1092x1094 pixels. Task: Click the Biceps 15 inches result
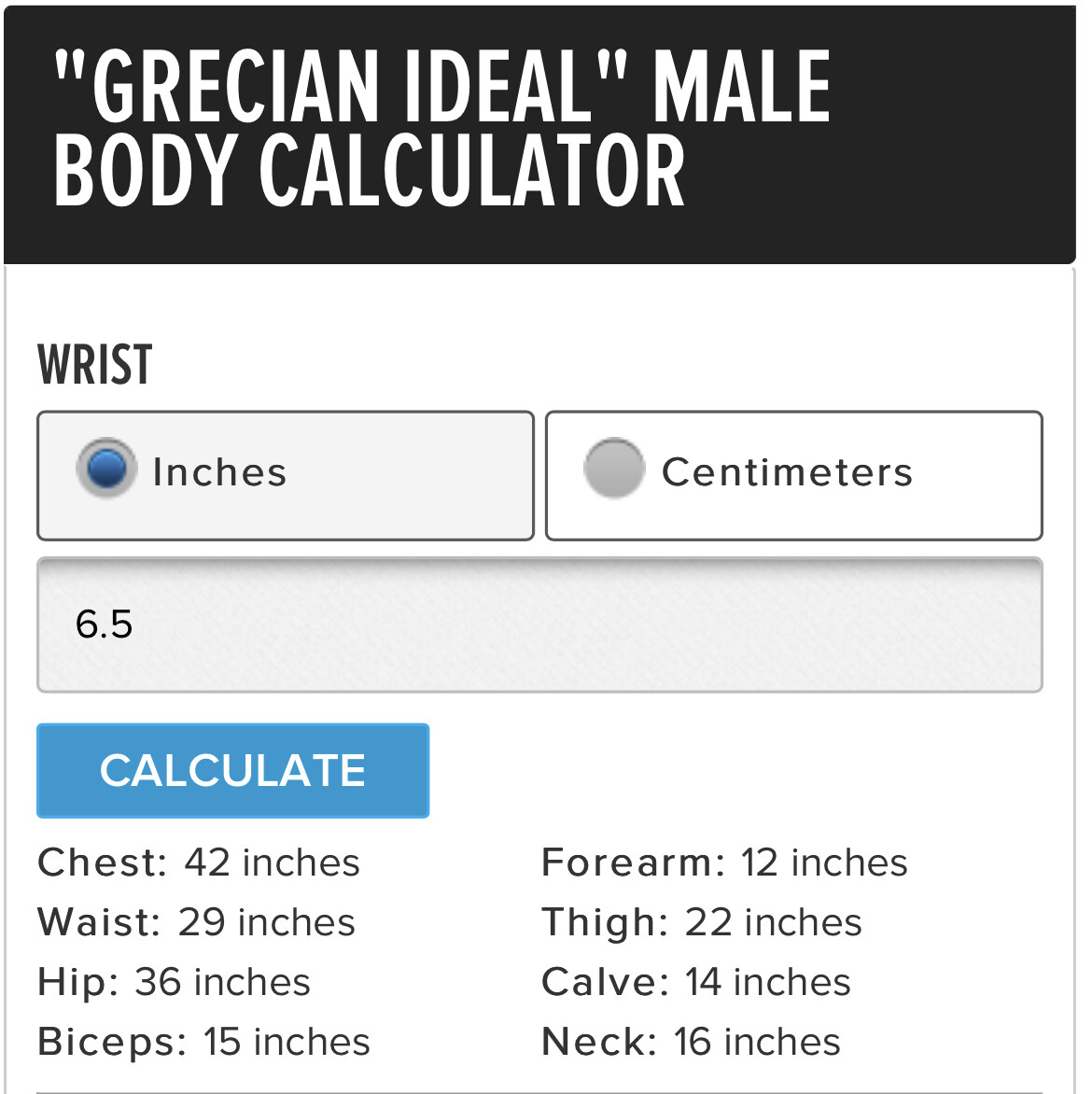(203, 1043)
